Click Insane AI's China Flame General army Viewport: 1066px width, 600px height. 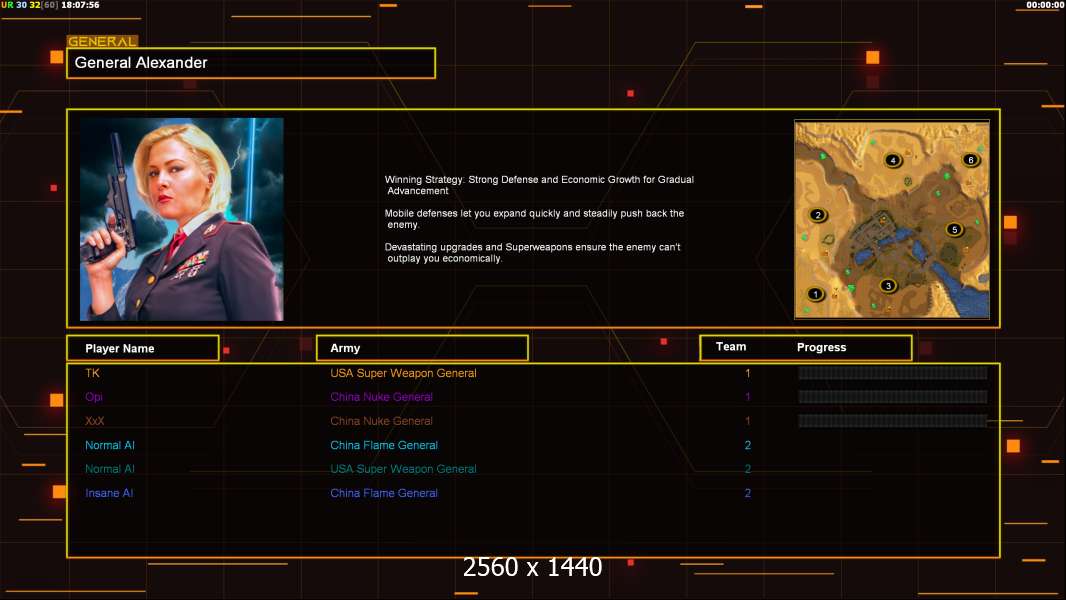pyautogui.click(x=384, y=493)
